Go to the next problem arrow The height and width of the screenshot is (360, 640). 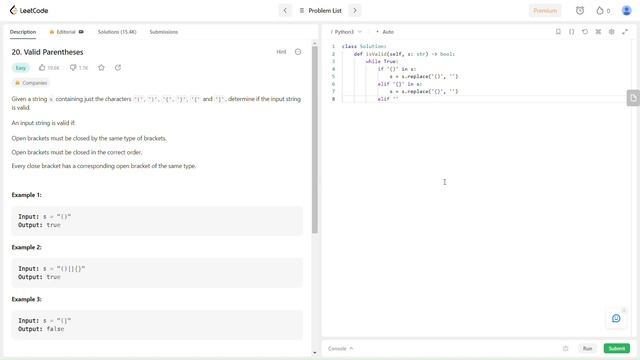355,11
